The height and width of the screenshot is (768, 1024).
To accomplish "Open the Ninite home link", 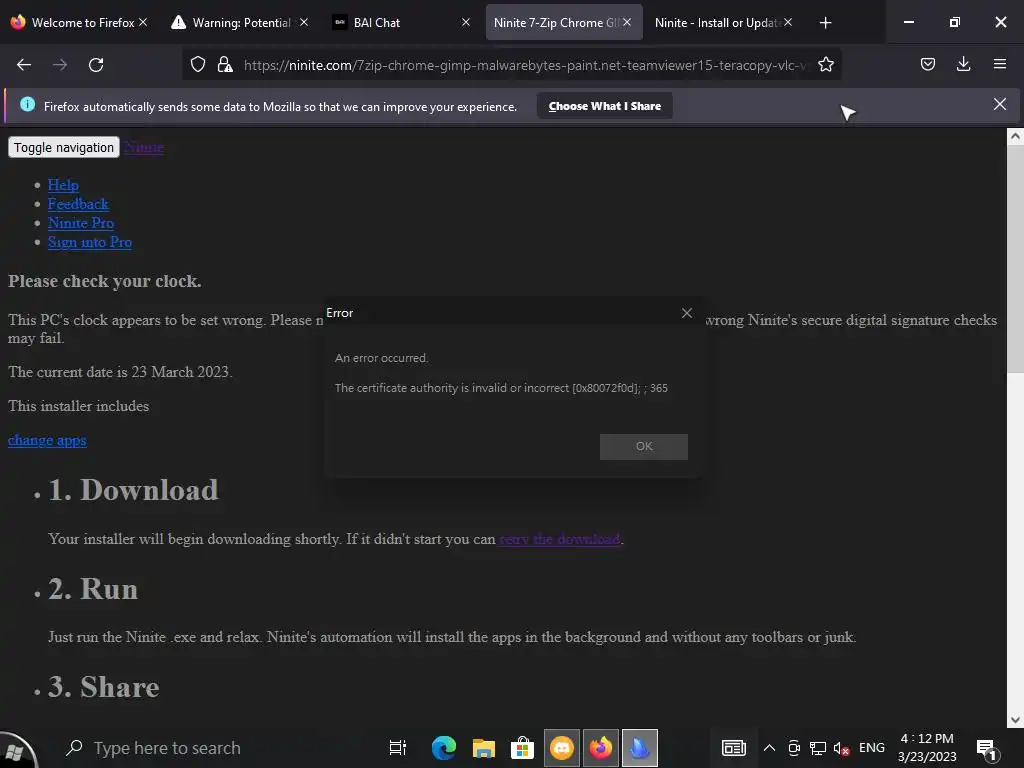I will (x=144, y=147).
